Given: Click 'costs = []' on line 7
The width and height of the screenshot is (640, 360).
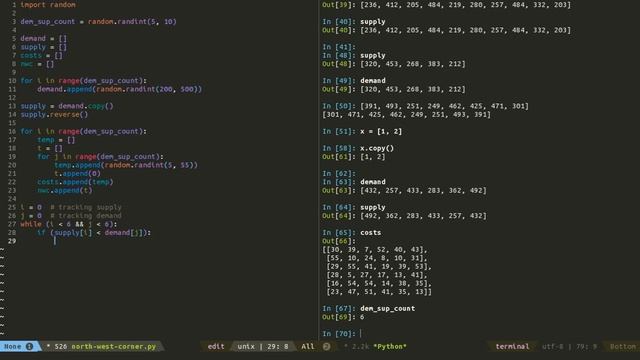Looking at the screenshot, I should [41, 56].
